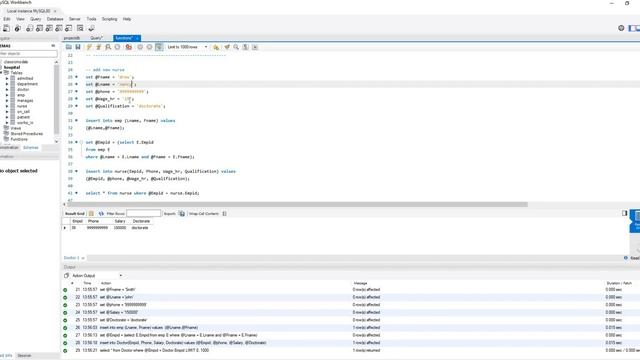Viewport: 640px width, 360px height.
Task: Expand the admitted table node
Action: click(x=7, y=78)
